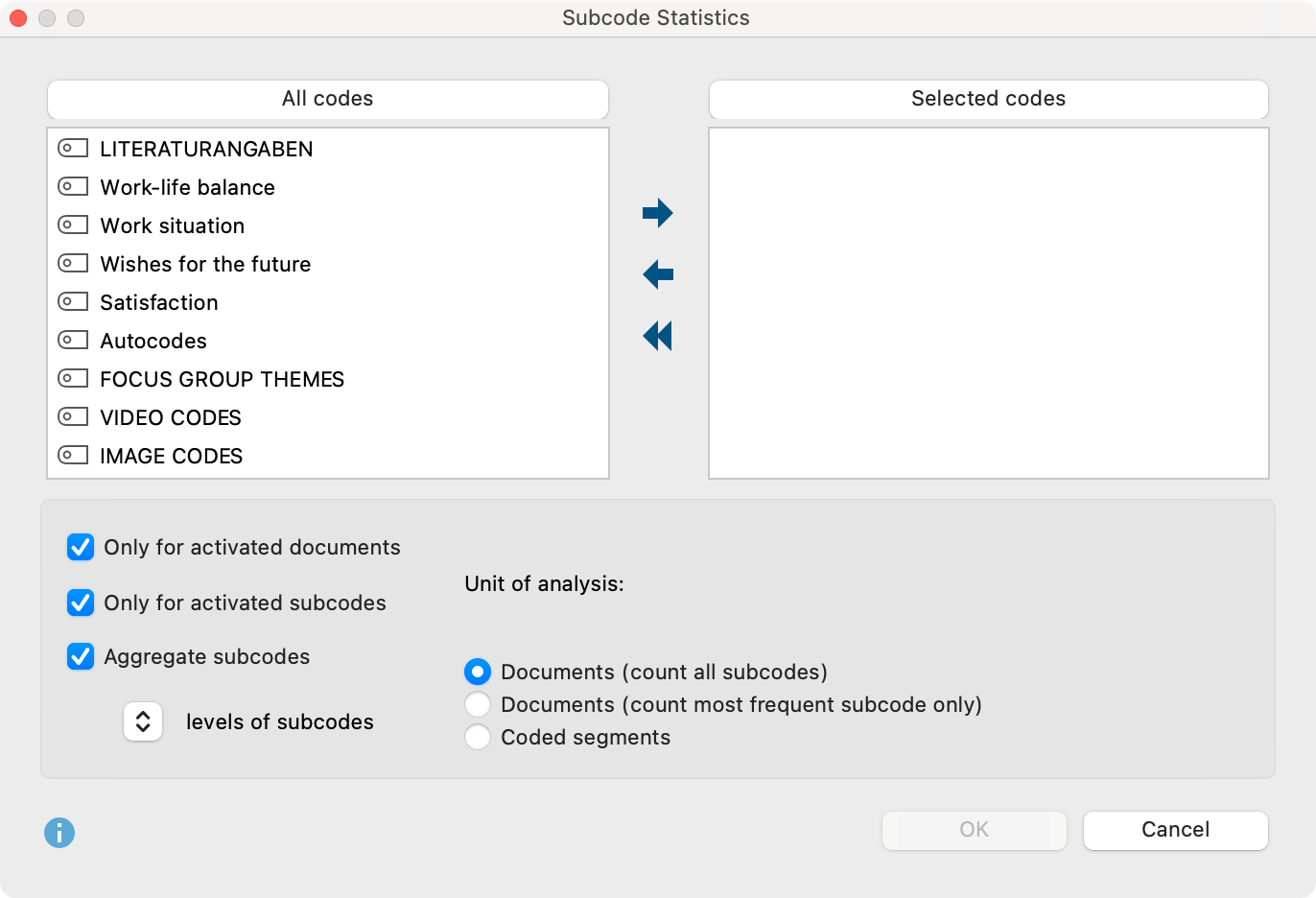The image size is (1316, 898).
Task: Click the disabled OK button
Action: [975, 830]
